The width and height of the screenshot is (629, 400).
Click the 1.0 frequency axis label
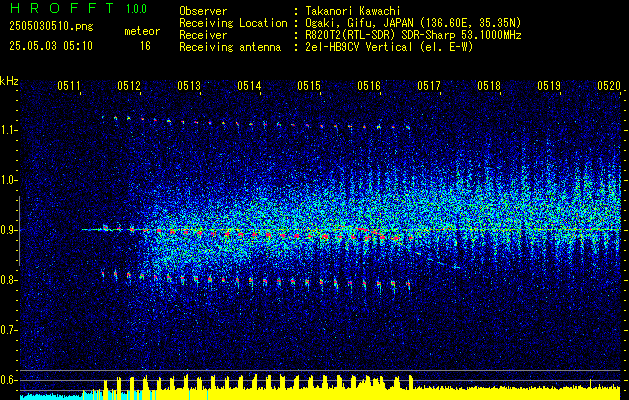click(7, 180)
